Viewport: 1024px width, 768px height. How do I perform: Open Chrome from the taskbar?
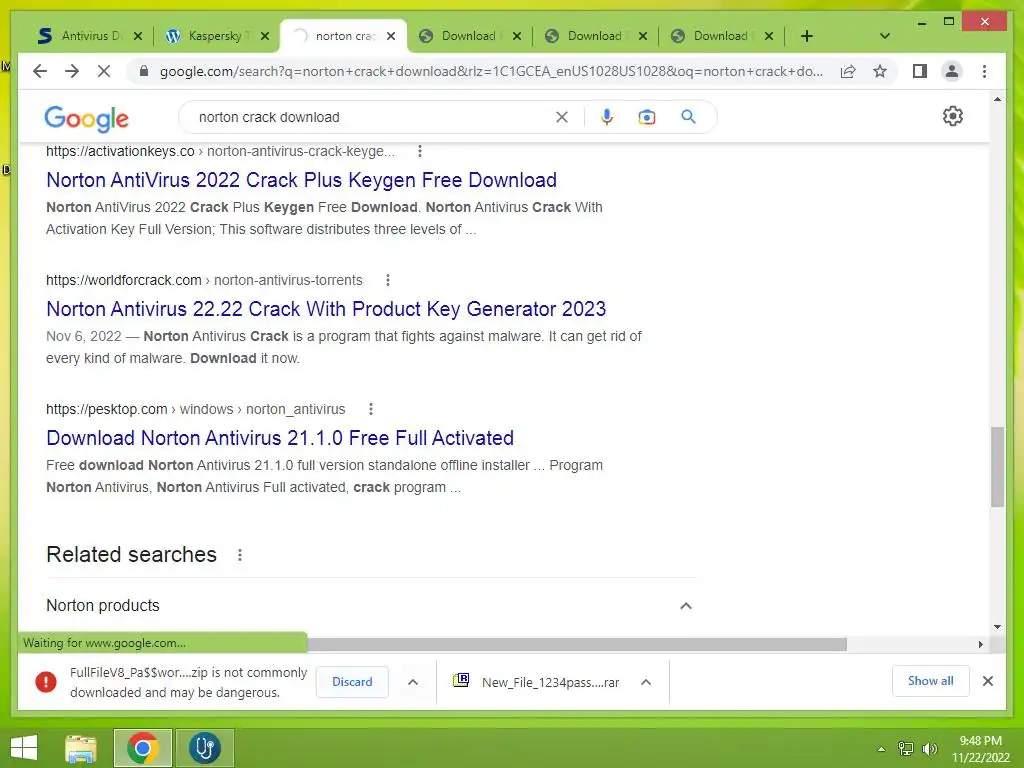coord(142,748)
